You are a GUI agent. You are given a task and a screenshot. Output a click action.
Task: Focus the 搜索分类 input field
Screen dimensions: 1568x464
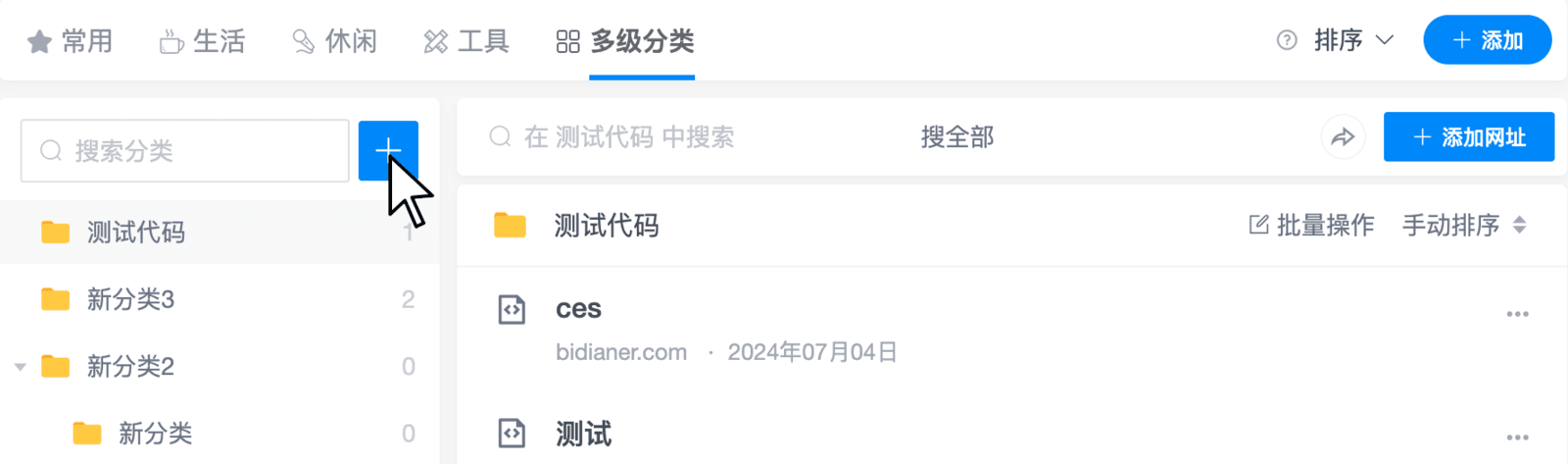click(x=185, y=151)
